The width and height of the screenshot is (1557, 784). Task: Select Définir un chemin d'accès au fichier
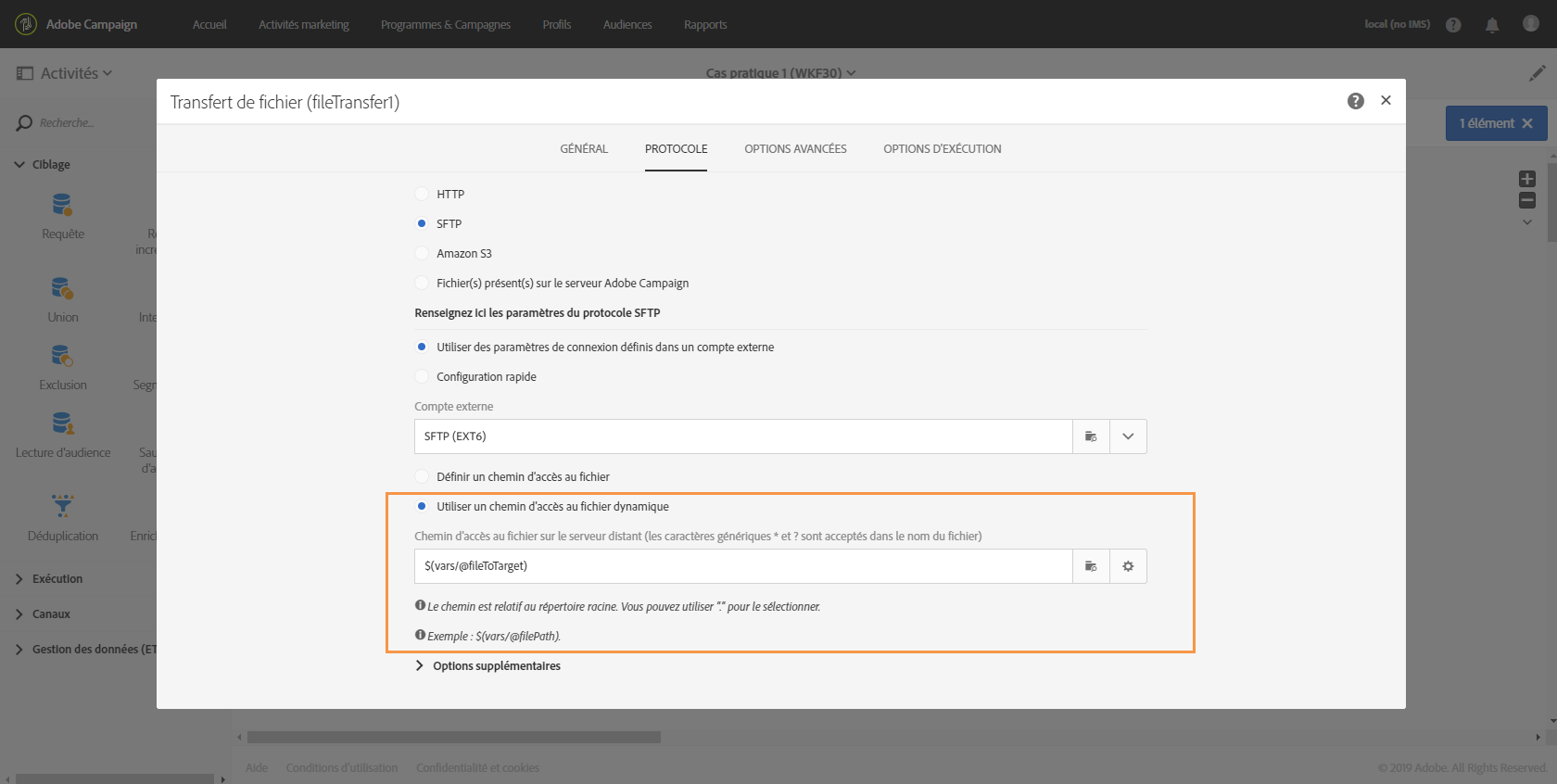(422, 476)
